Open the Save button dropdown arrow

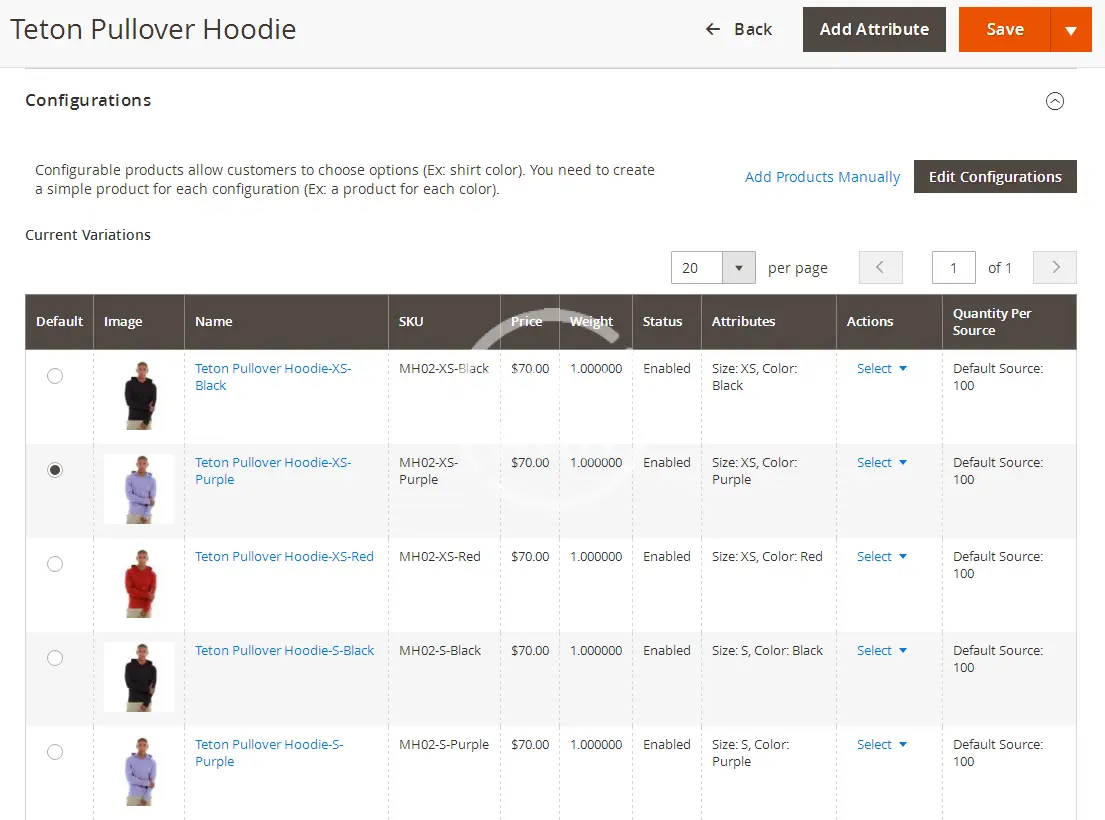[x=1071, y=30]
